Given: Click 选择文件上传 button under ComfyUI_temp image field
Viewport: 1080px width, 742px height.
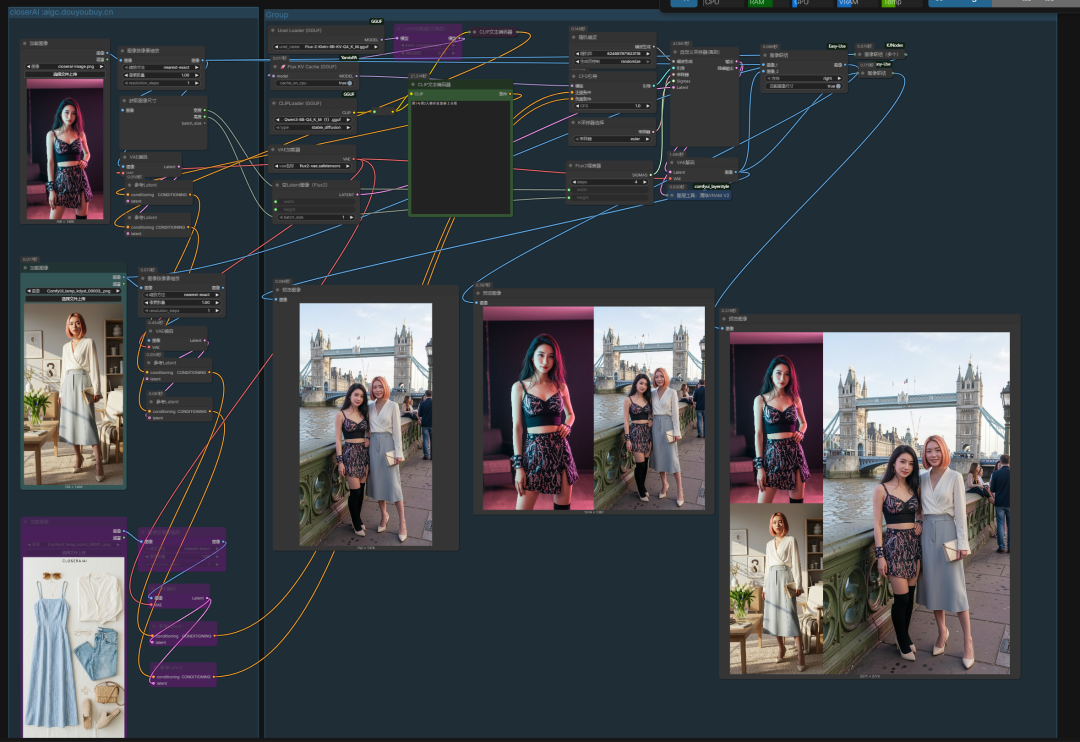Looking at the screenshot, I should pos(74,298).
